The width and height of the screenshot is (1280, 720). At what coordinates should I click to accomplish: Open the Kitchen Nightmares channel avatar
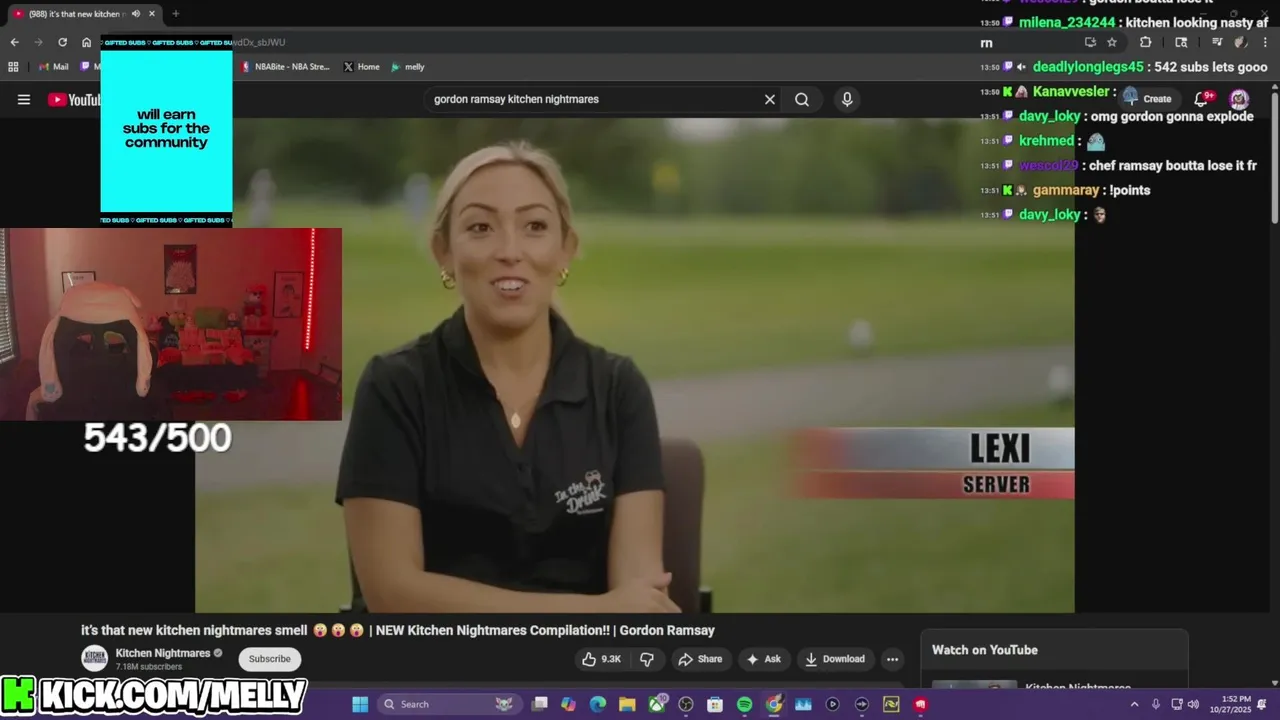pos(95,659)
